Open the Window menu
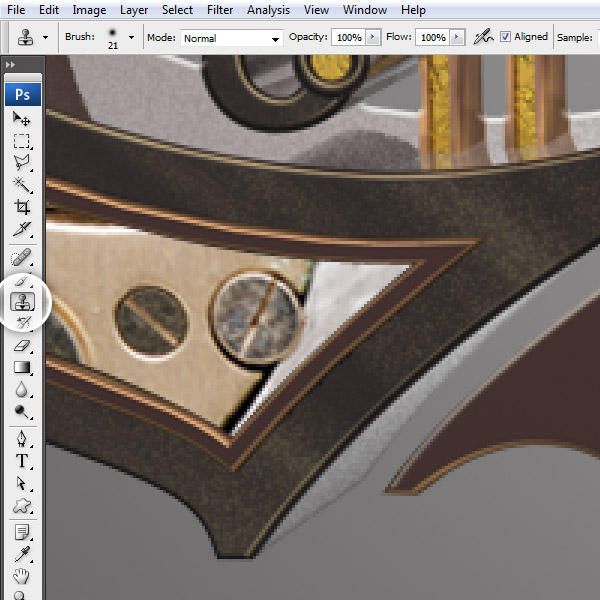This screenshot has height=600, width=600. (365, 10)
